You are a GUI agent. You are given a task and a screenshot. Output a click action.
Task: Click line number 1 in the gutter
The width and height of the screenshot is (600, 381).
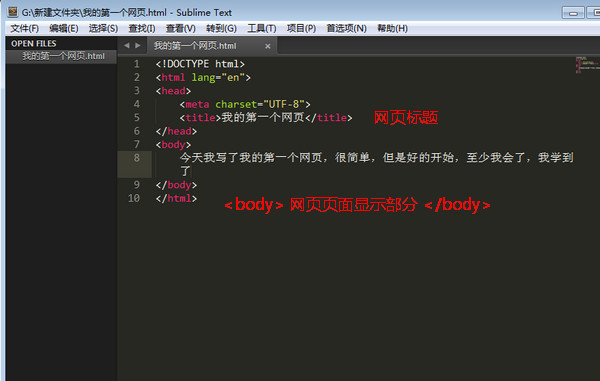click(136, 64)
